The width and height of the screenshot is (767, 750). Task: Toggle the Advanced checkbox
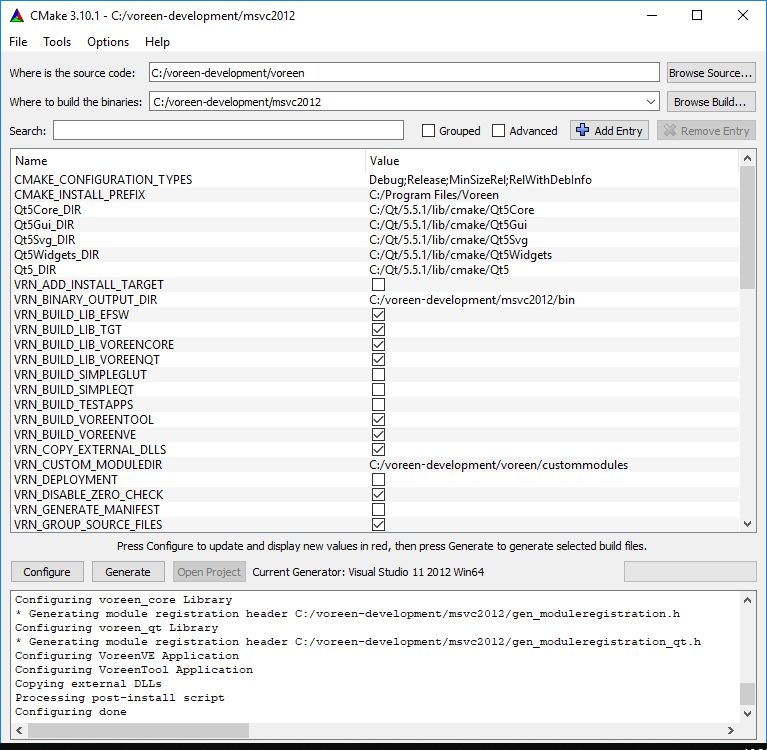point(499,131)
